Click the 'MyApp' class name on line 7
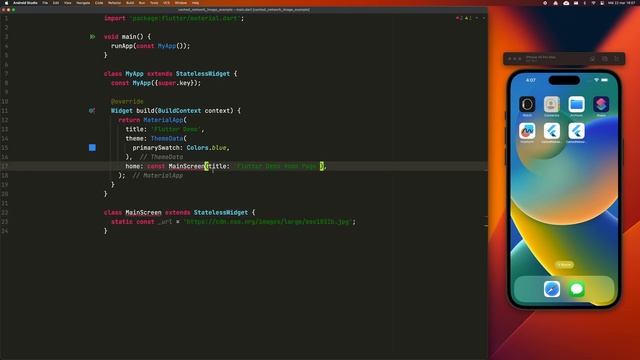This screenshot has width=640, height=360. click(134, 73)
